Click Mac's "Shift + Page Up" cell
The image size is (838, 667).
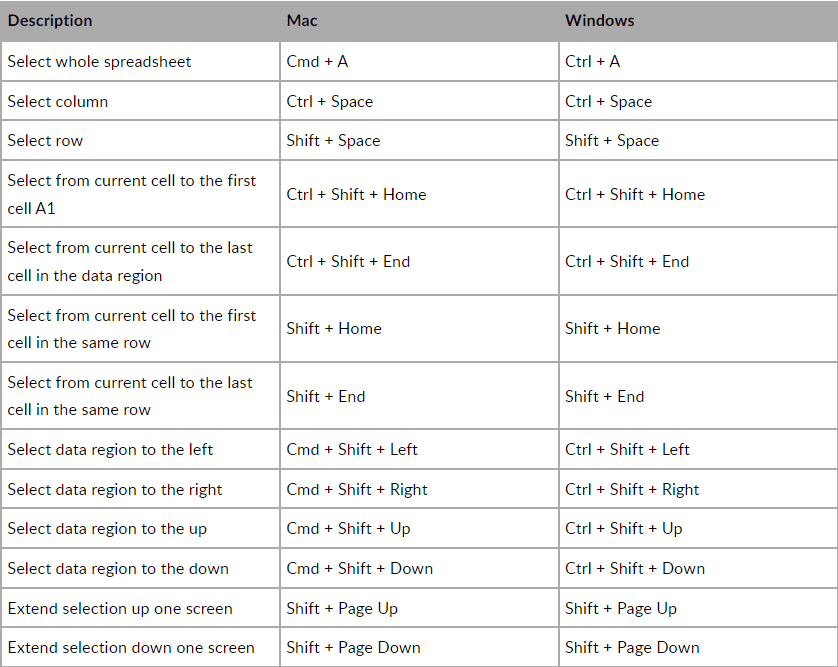[x=342, y=608]
